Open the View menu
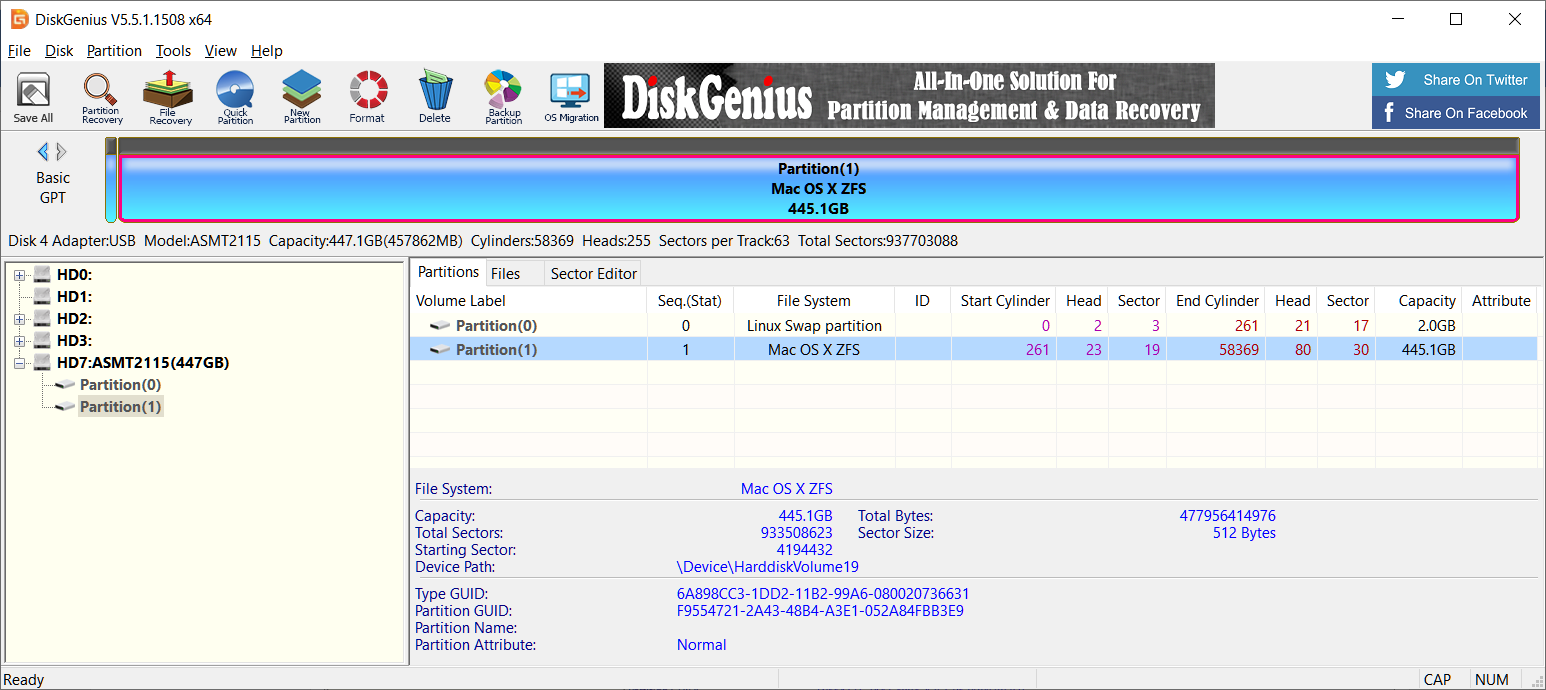The width and height of the screenshot is (1546, 690). pyautogui.click(x=220, y=51)
